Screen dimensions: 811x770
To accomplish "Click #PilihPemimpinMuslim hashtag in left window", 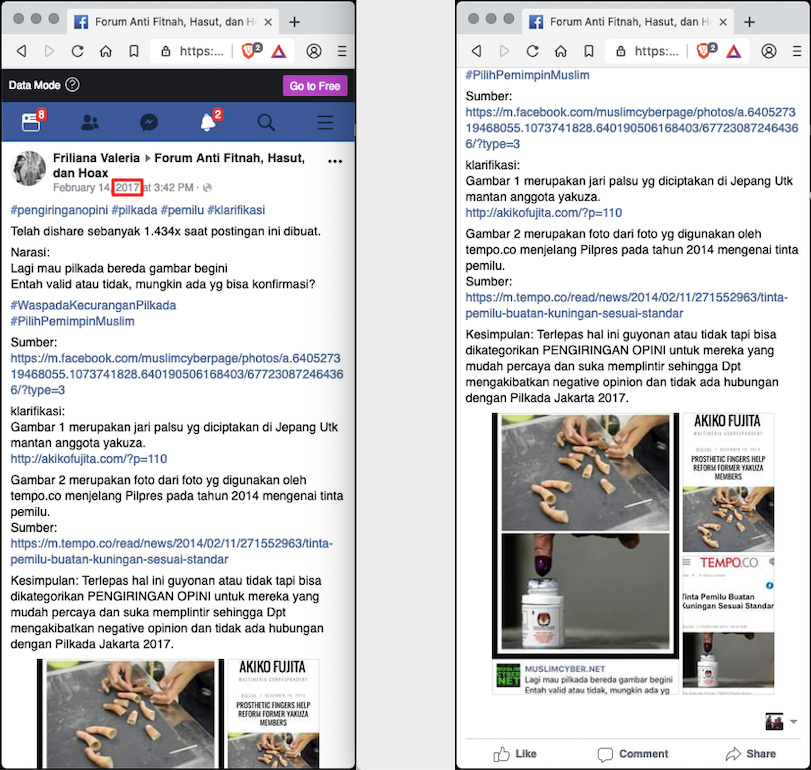I will pos(72,321).
